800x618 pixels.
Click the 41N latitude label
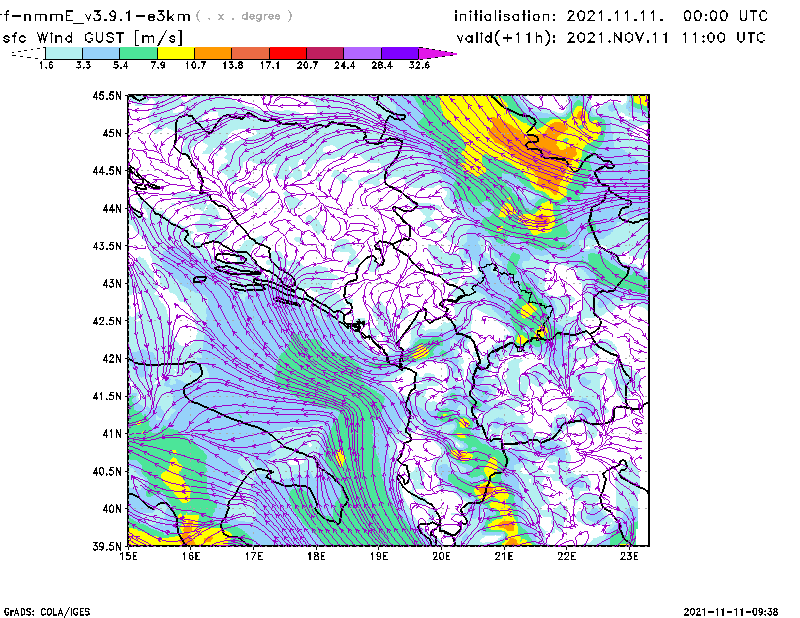[112, 434]
